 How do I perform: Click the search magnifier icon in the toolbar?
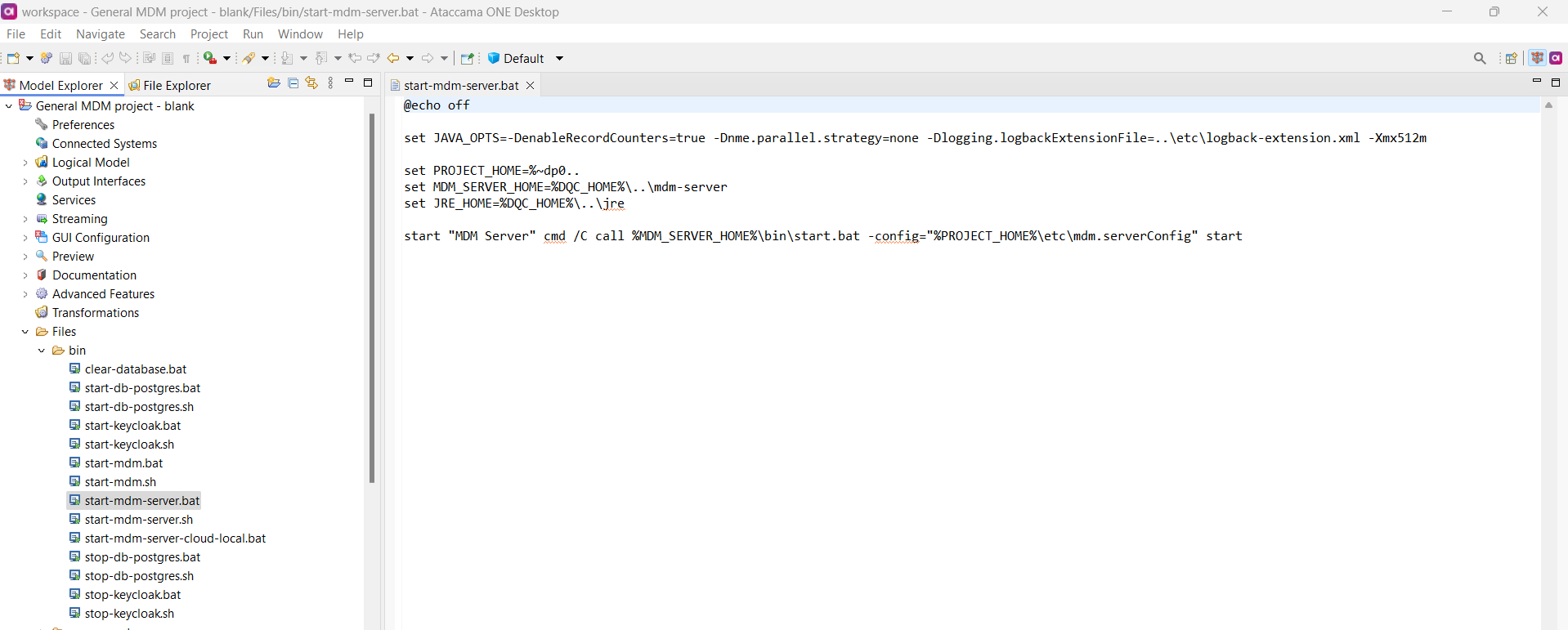[x=1479, y=58]
